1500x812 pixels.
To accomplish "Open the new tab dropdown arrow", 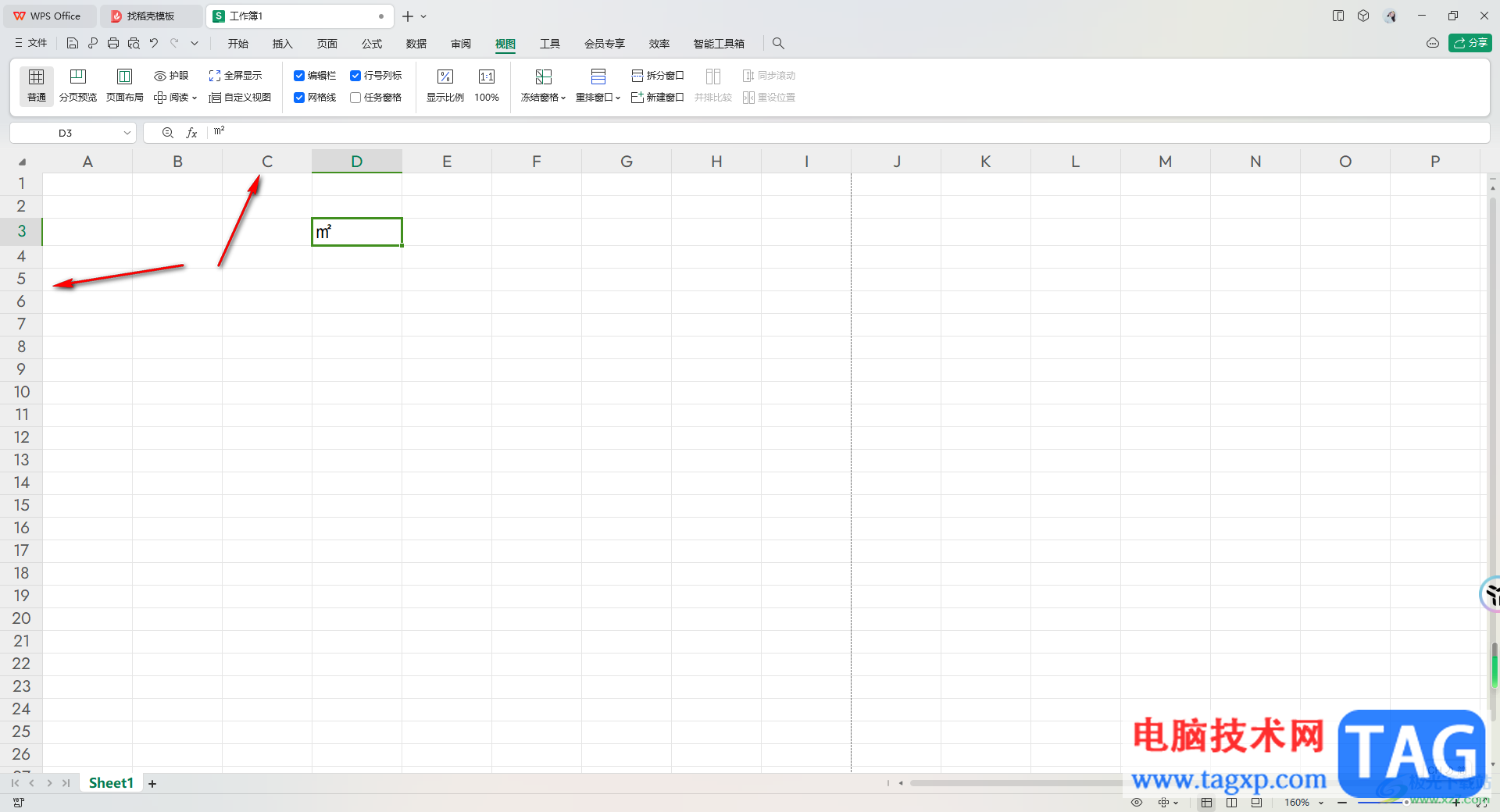I will (423, 16).
